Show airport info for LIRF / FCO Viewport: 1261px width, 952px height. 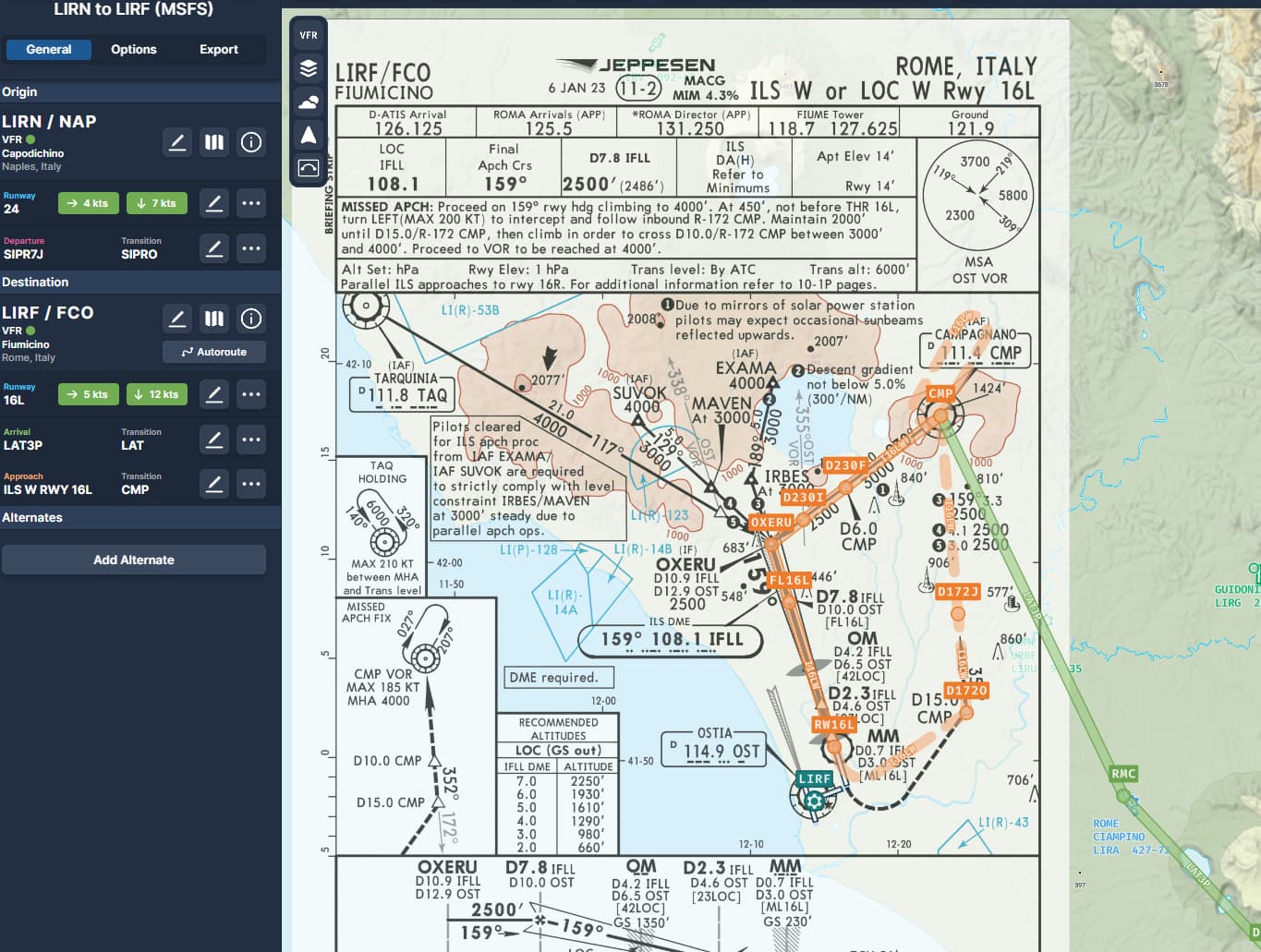(x=251, y=319)
